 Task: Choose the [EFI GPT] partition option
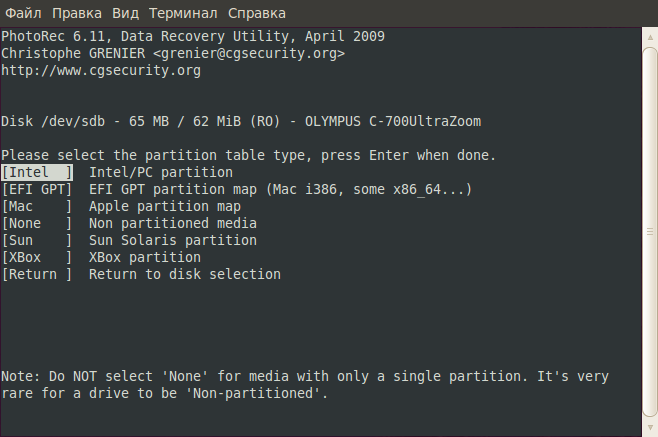tap(37, 189)
